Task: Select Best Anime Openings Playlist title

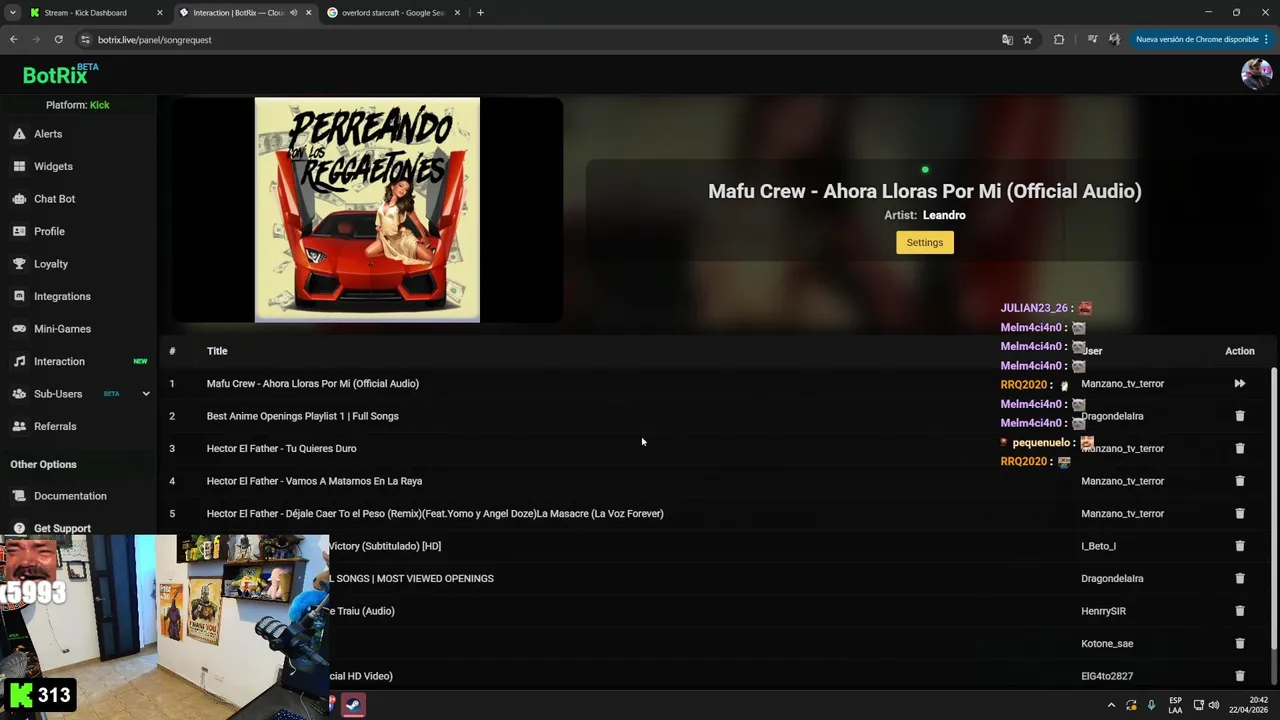Action: [x=303, y=416]
